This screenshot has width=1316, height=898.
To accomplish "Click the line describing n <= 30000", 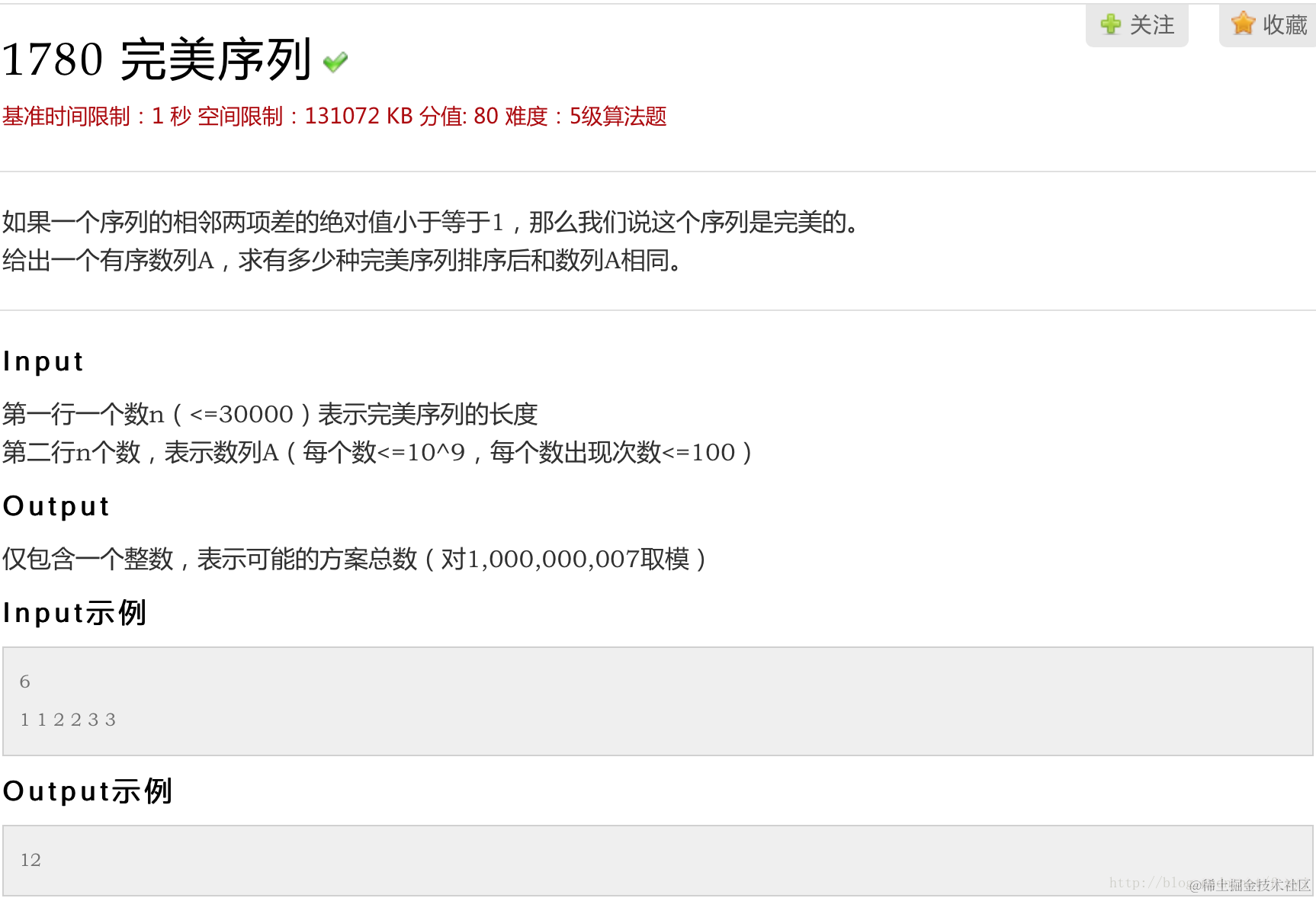I will (270, 415).
